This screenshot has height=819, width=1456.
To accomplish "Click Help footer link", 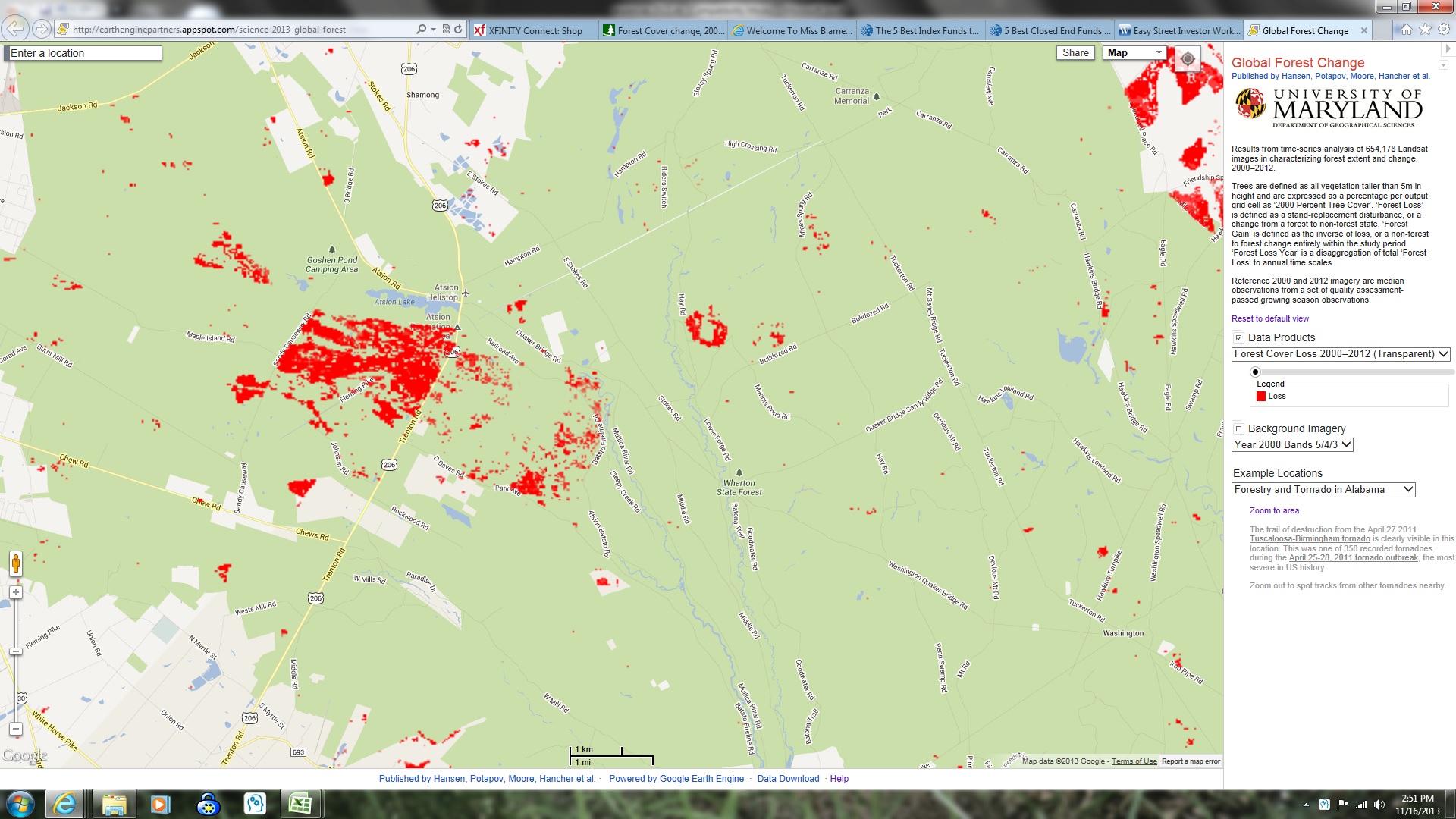I will tap(839, 779).
